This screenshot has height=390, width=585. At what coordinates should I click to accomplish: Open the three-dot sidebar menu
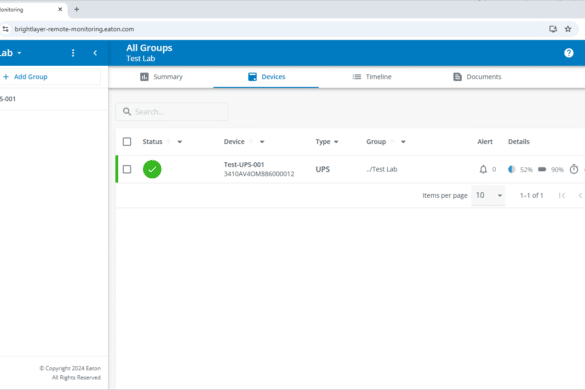pos(73,53)
